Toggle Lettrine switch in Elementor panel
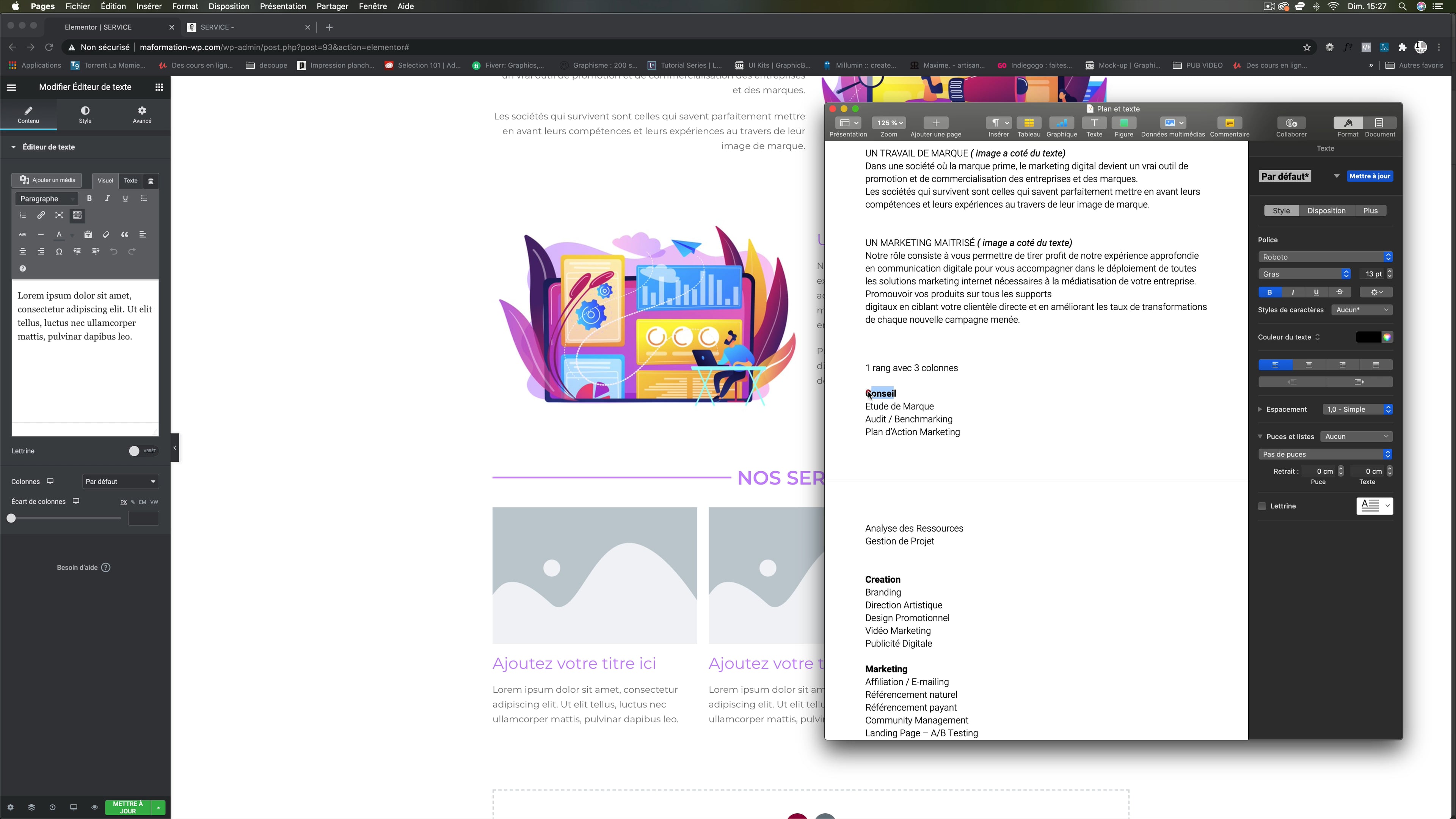The width and height of the screenshot is (1456, 819). tap(143, 451)
